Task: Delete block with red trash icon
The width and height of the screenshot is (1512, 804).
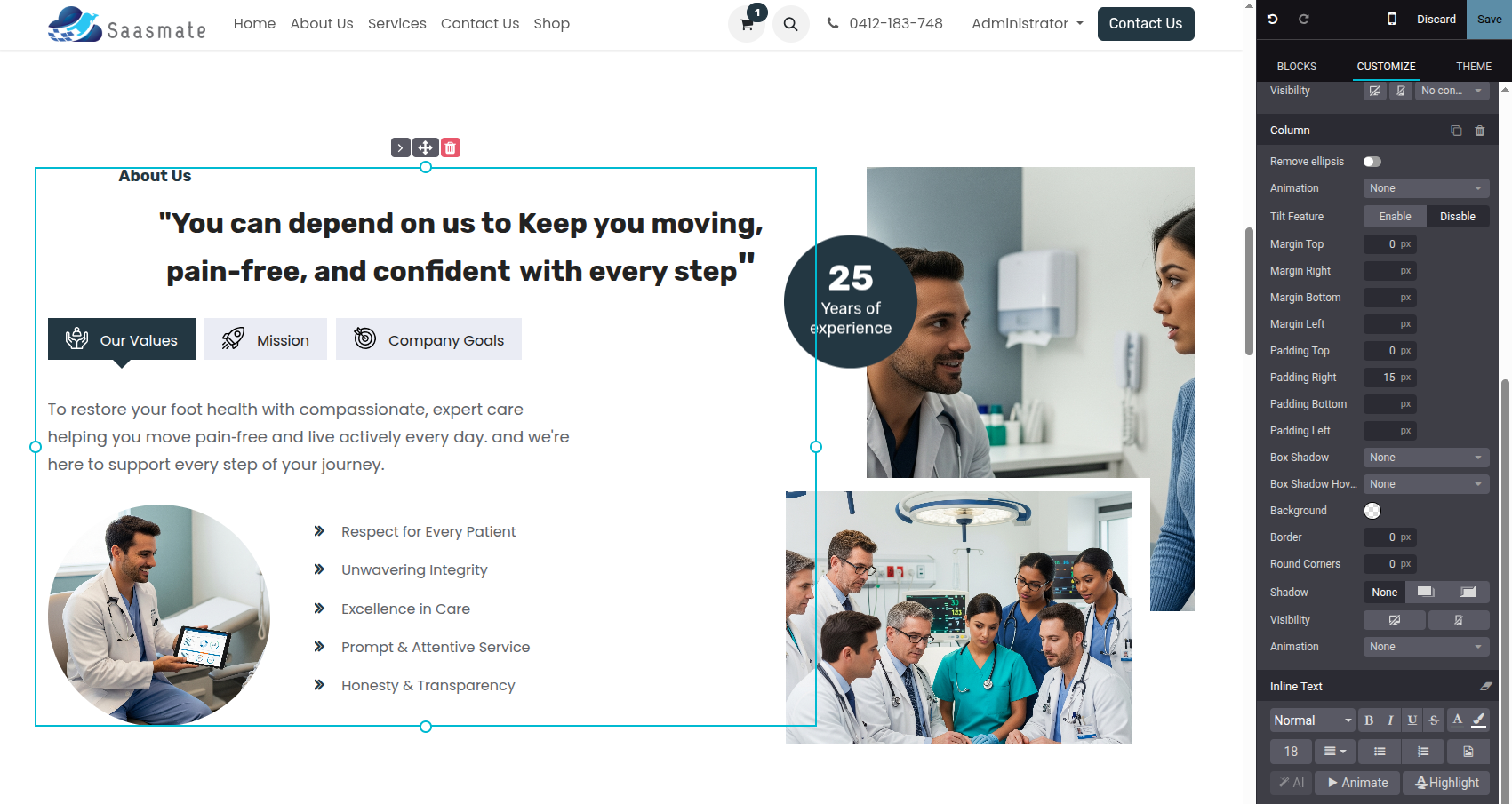Action: point(451,147)
